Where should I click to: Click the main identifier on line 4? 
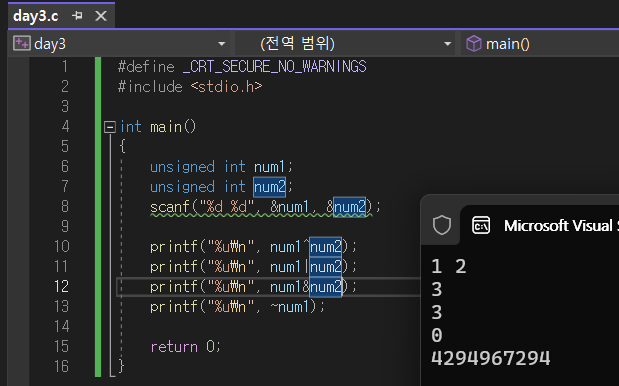[x=166, y=127]
